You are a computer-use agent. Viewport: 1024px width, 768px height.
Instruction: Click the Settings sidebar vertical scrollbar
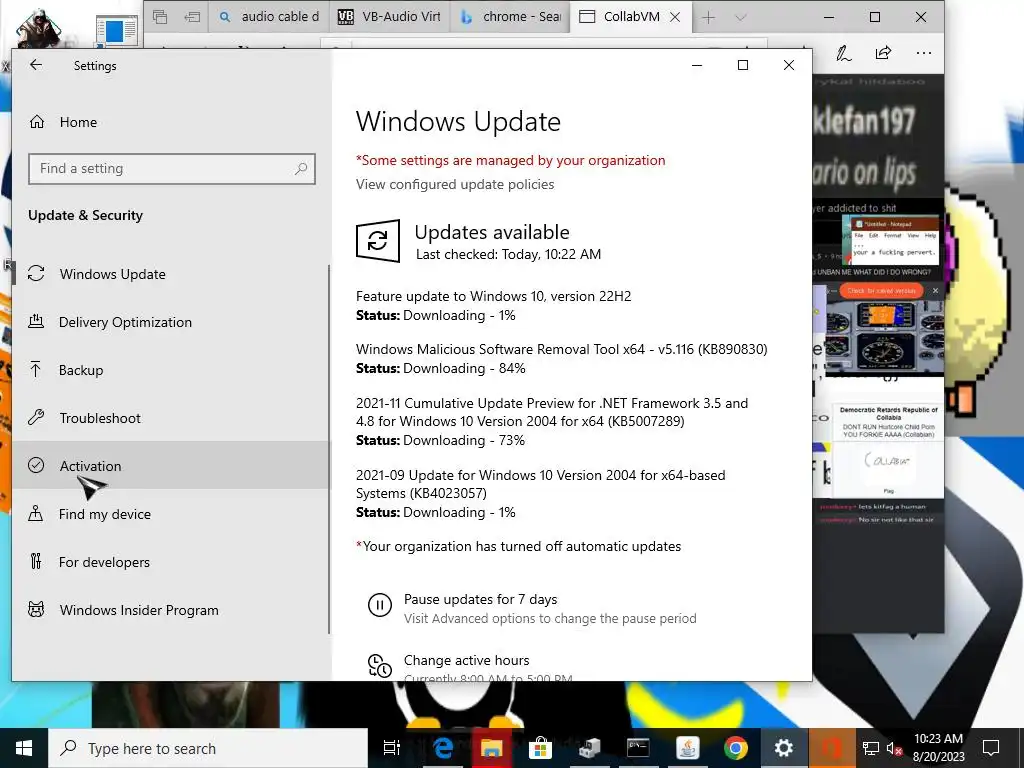point(328,448)
